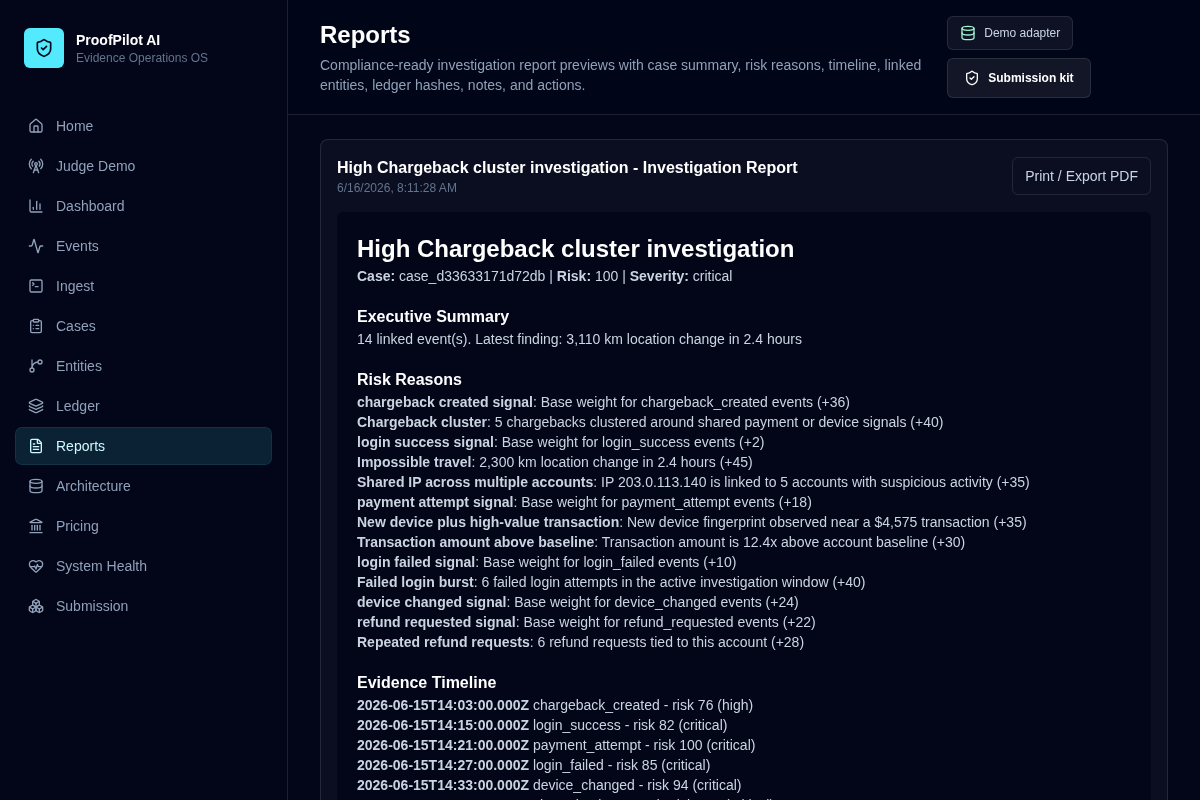Click the '14 linked event(s)' summary line
1200x800 pixels.
pos(579,339)
